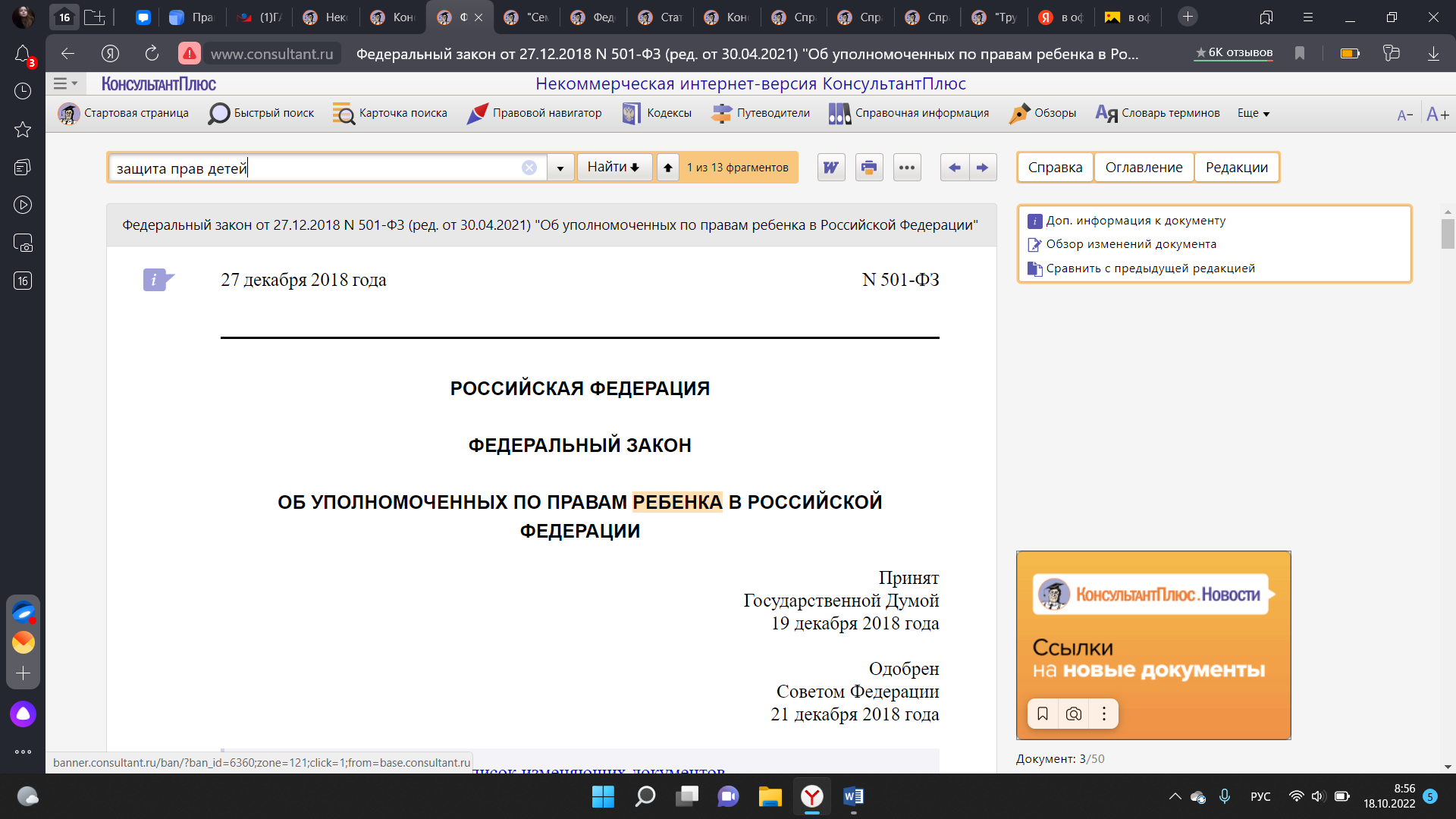Switch to the Редакции tab
The image size is (1456, 819).
[1237, 168]
